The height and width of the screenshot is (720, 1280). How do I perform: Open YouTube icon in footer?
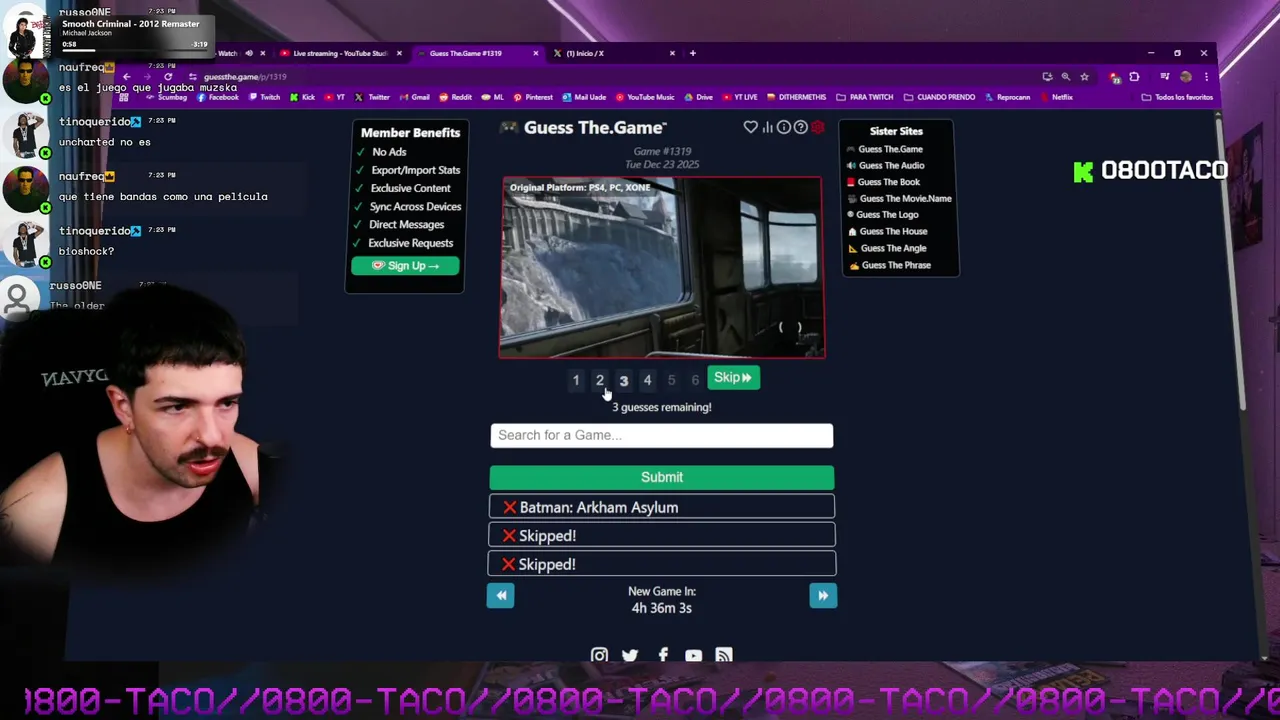pos(693,655)
